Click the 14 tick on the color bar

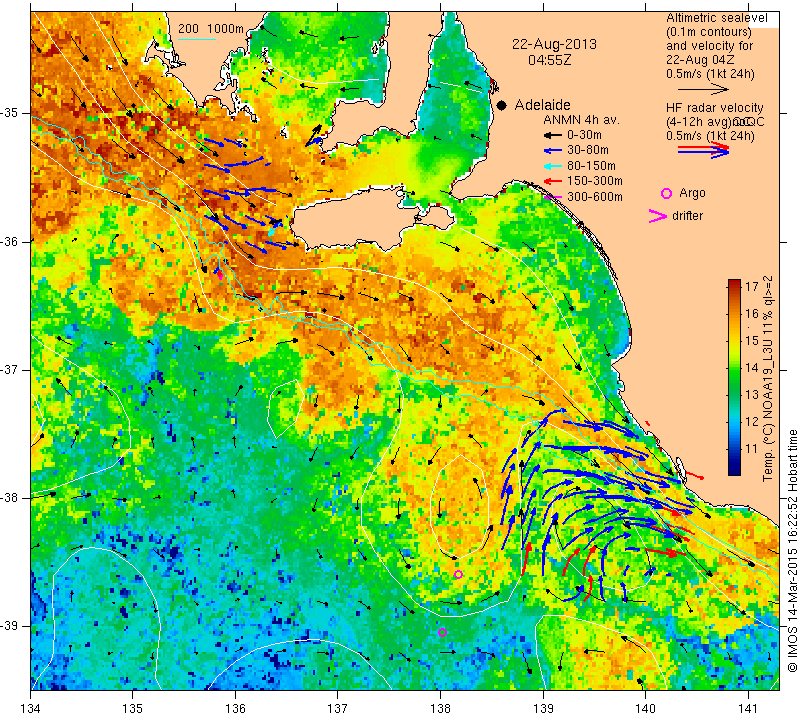751,367
